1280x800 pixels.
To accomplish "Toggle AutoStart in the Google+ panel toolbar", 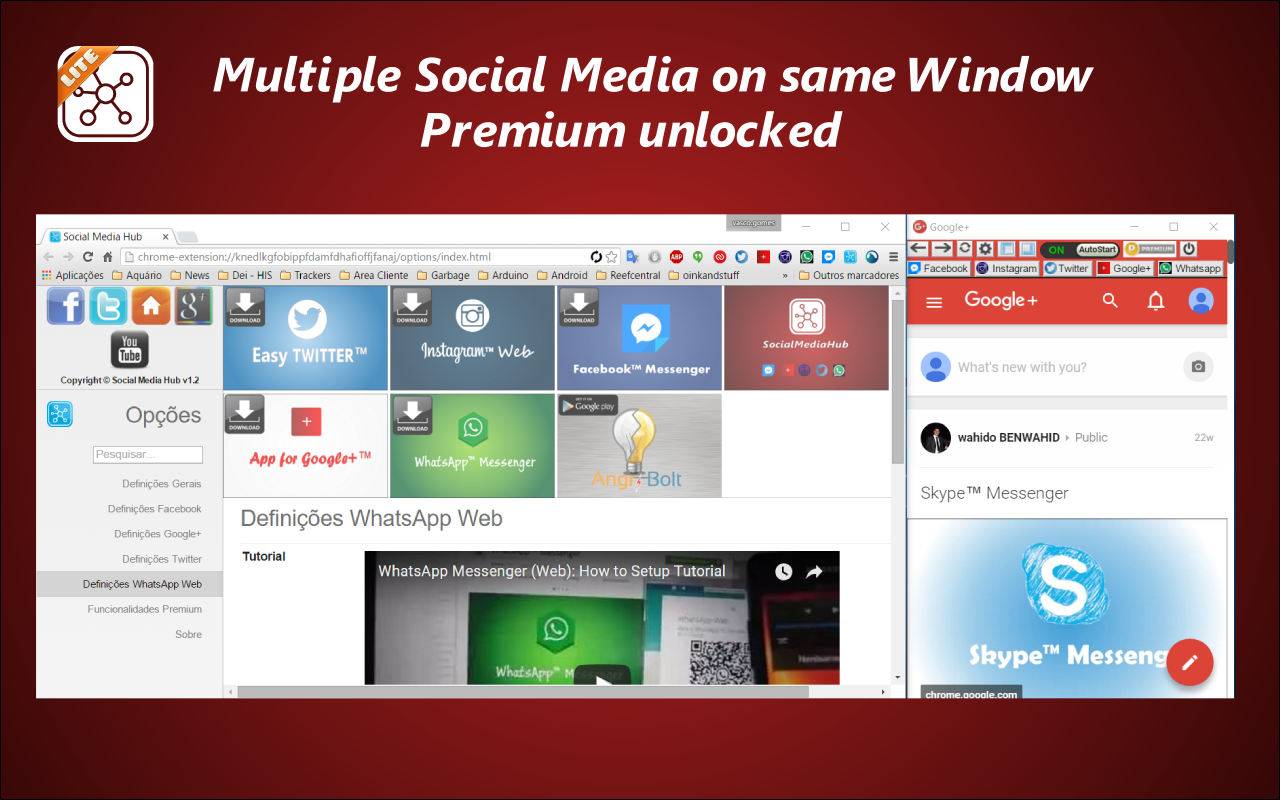I will pos(1097,249).
